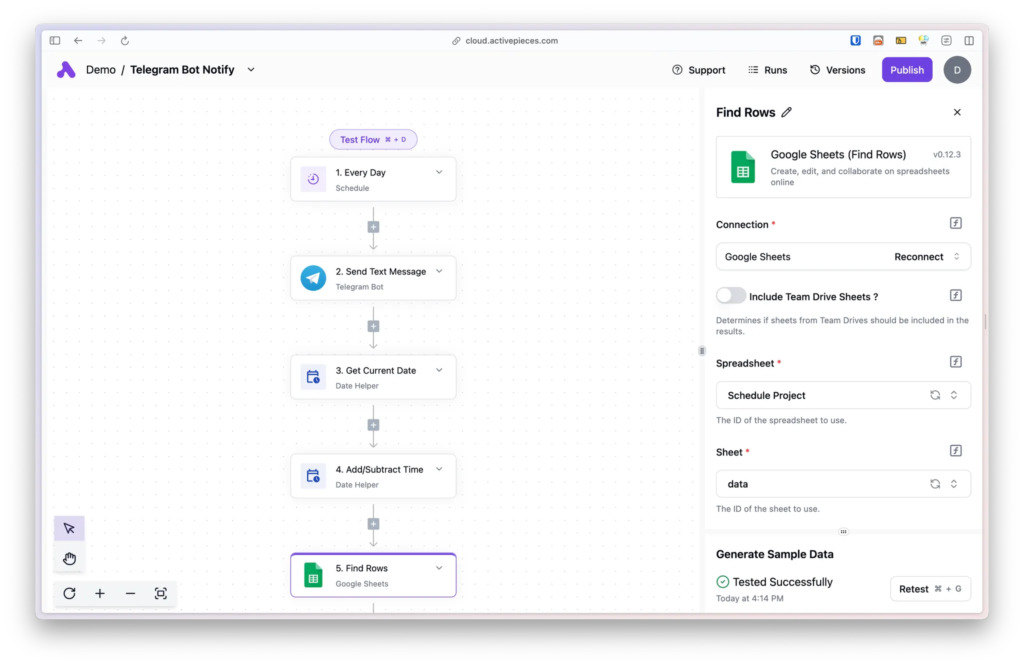
Task: Select the Every Day step title
Action: (x=360, y=172)
